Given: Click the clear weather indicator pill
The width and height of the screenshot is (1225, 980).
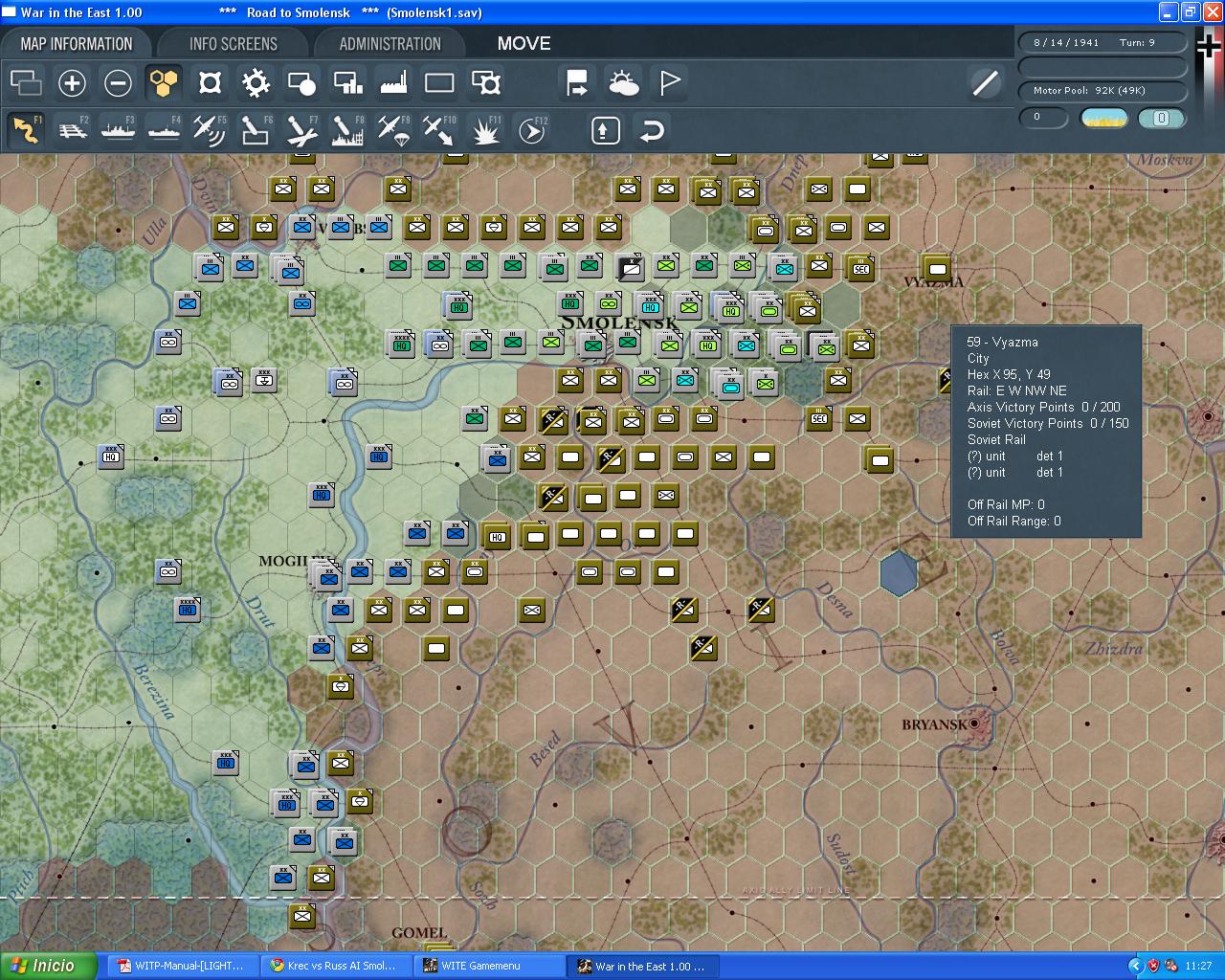Looking at the screenshot, I should coord(1103,118).
